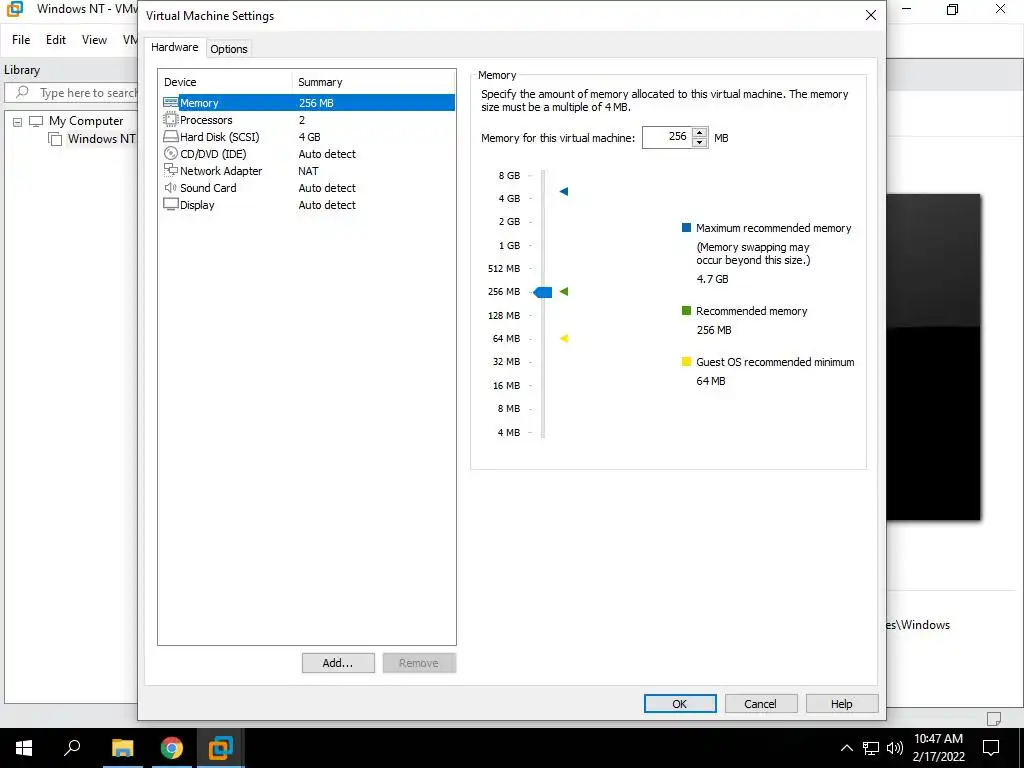
Task: Select the My Computer tree label
Action: coord(86,121)
